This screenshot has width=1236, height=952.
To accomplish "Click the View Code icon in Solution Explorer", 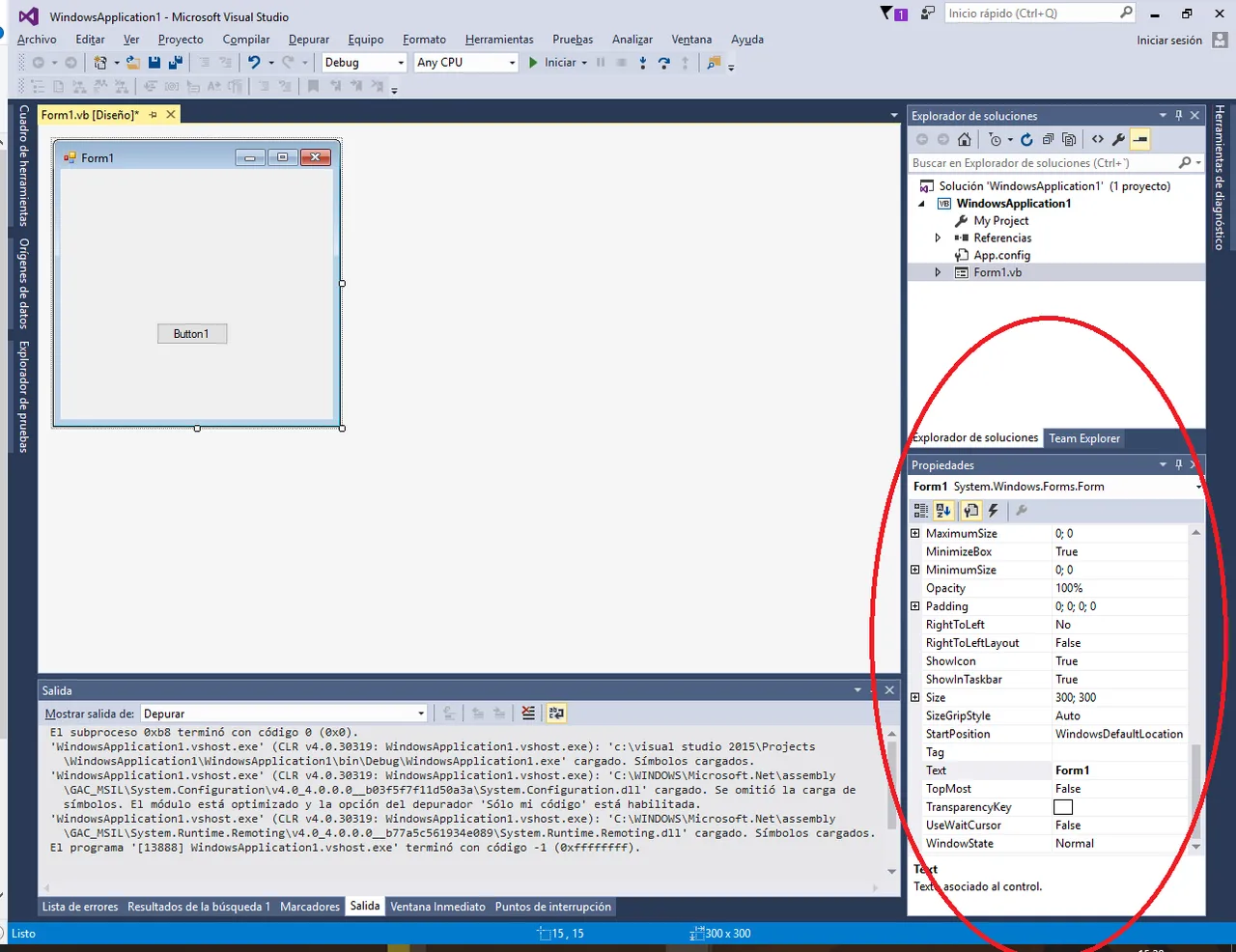I will (x=1098, y=139).
